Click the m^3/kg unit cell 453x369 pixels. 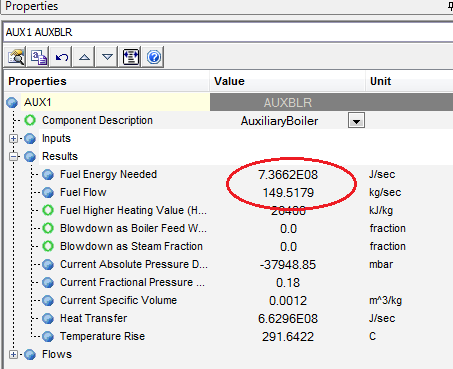point(385,300)
